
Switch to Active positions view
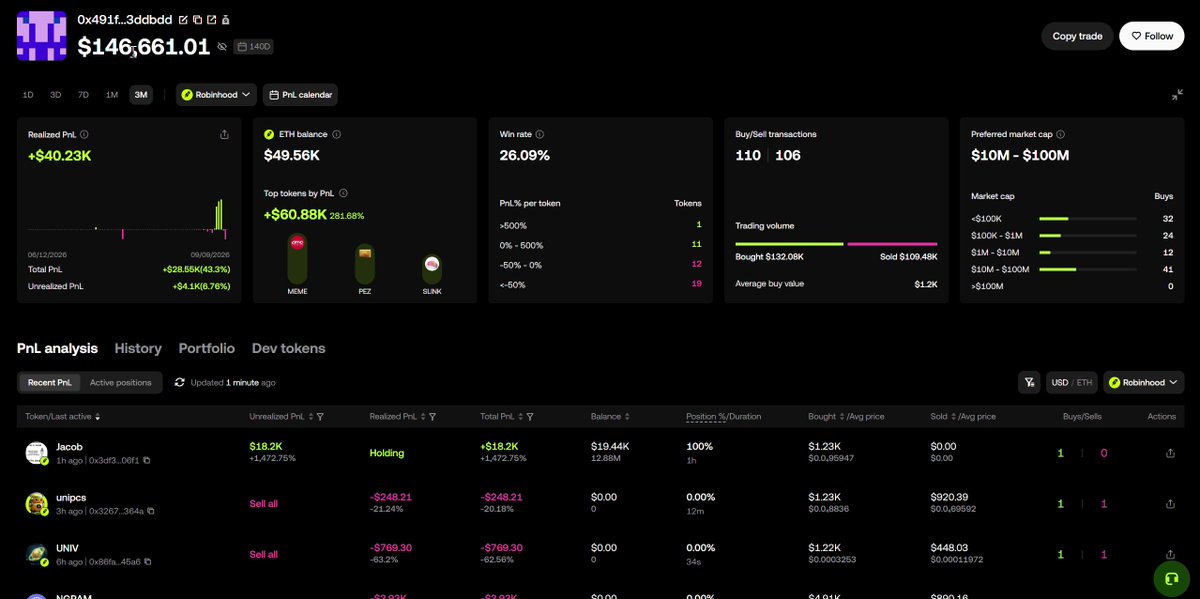(x=121, y=382)
